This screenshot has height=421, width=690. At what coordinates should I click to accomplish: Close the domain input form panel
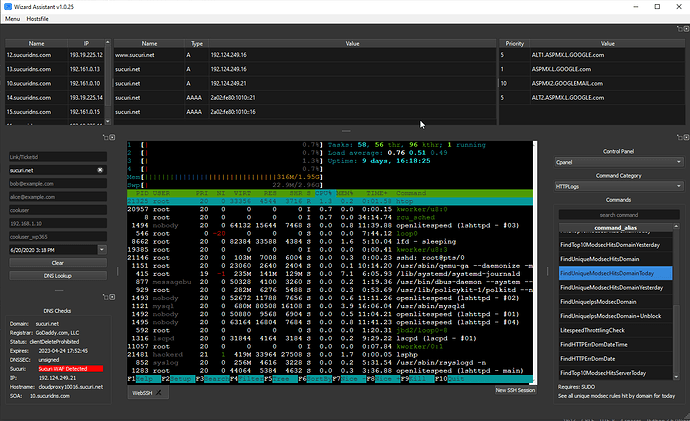[x=112, y=137]
